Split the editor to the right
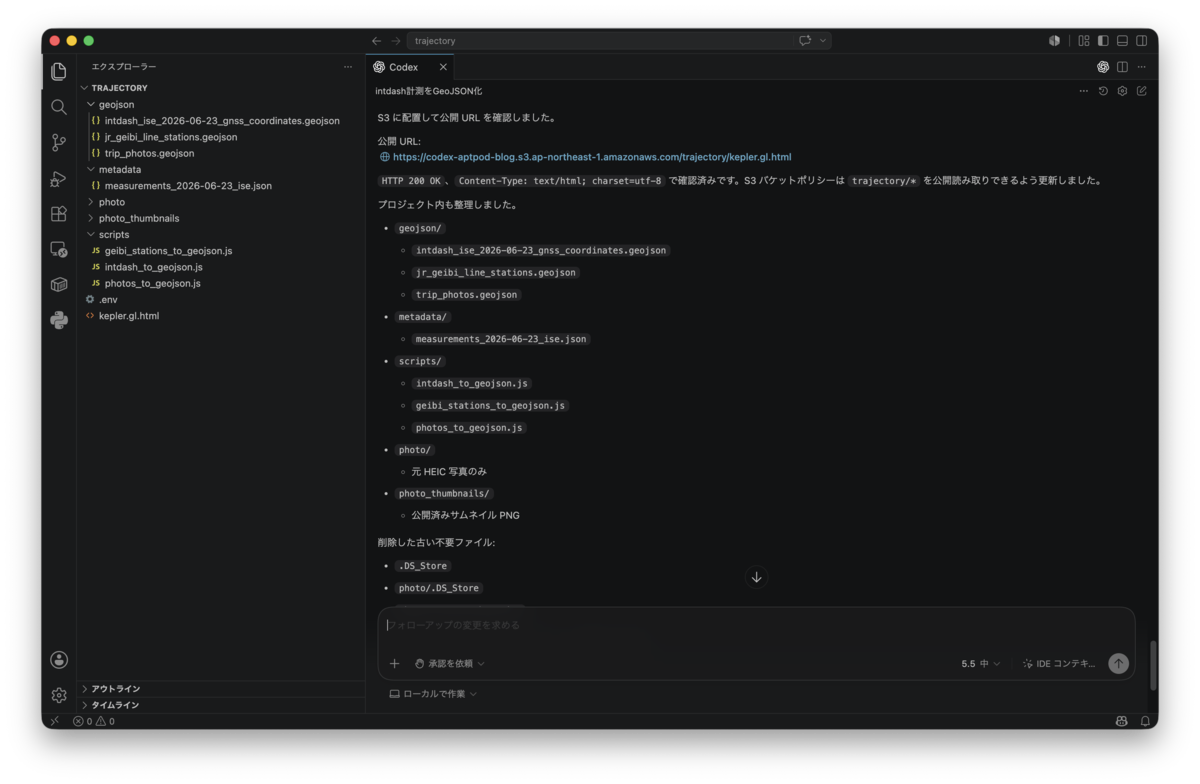The width and height of the screenshot is (1200, 784). tap(1122, 67)
